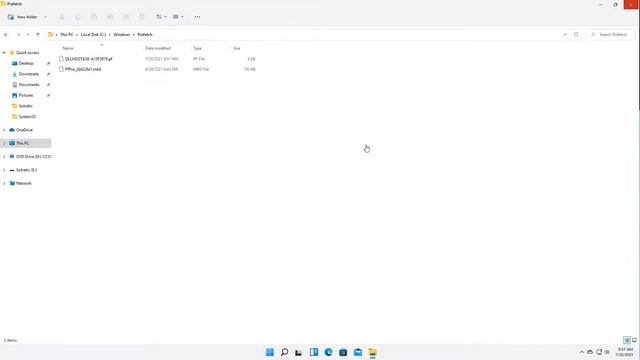Expand the DVD Drive (D:) tree node
This screenshot has height=360, width=640.
coord(4,157)
